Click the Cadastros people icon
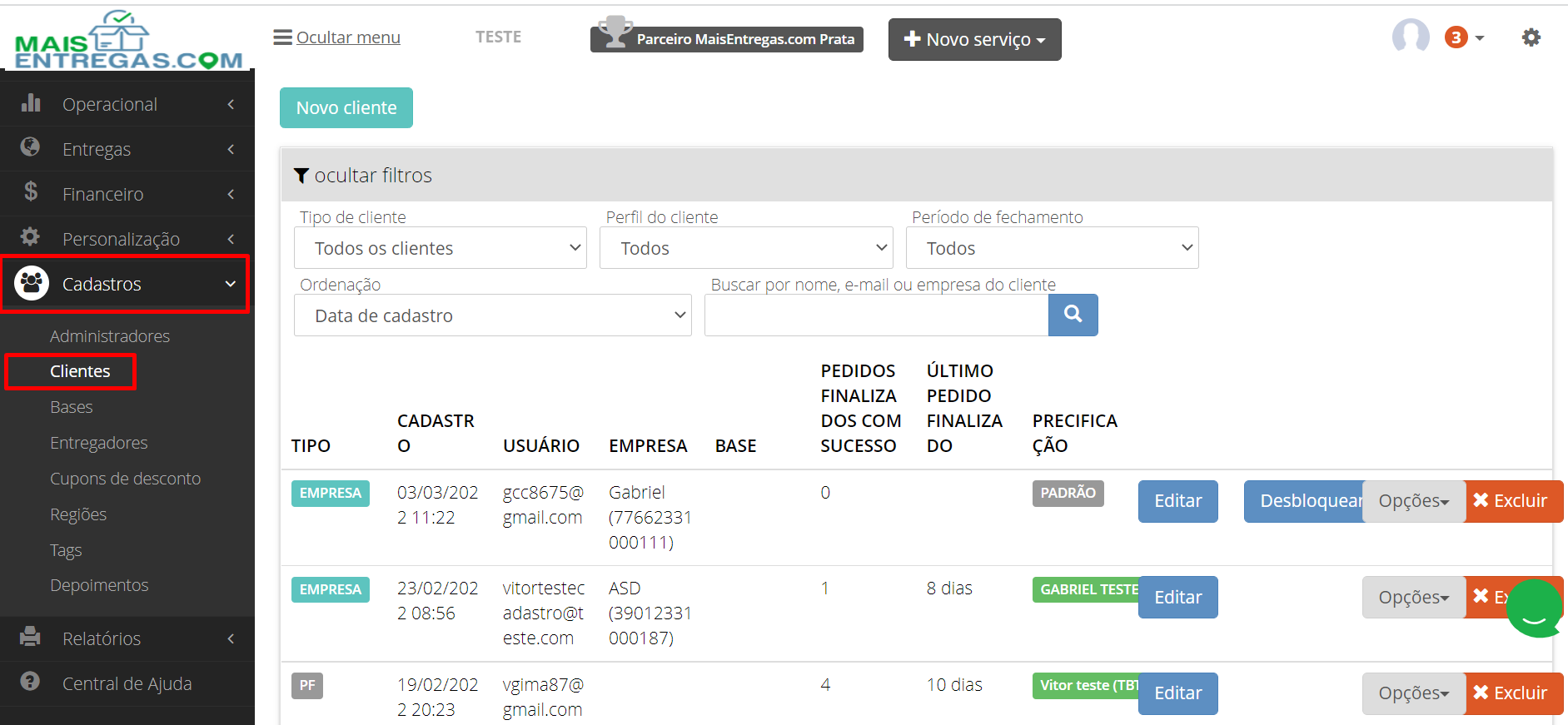 point(32,284)
